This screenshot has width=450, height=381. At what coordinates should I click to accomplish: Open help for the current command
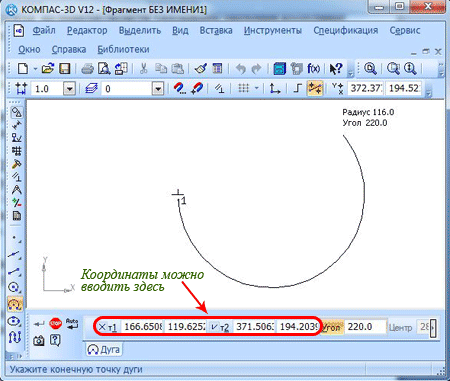tap(55, 340)
